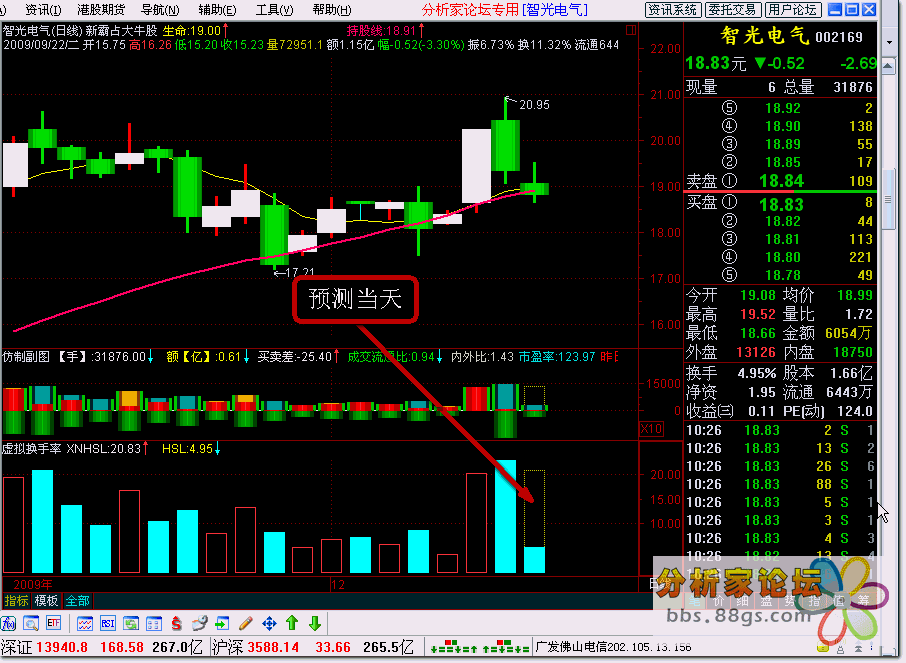Viewport: 906px width, 663px height.
Task: Click the 卖盘 ① 18.84 ask row
Action: 780,181
